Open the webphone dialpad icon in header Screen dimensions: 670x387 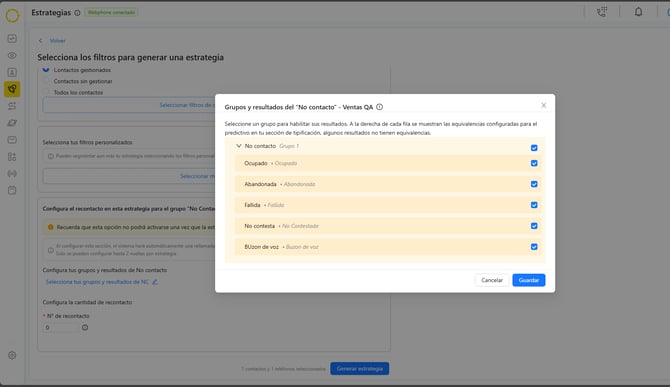(x=602, y=12)
